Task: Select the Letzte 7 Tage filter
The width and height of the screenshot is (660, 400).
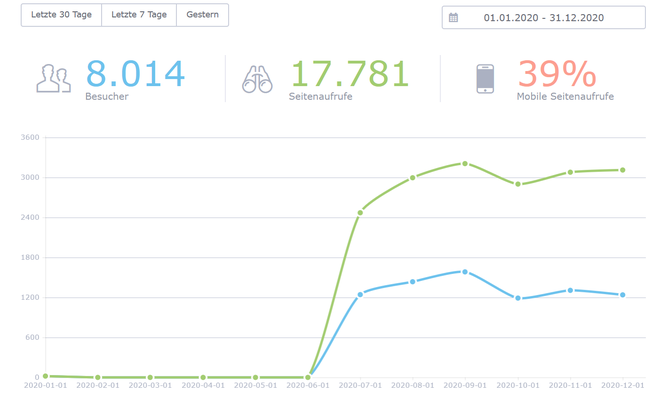Action: (139, 15)
